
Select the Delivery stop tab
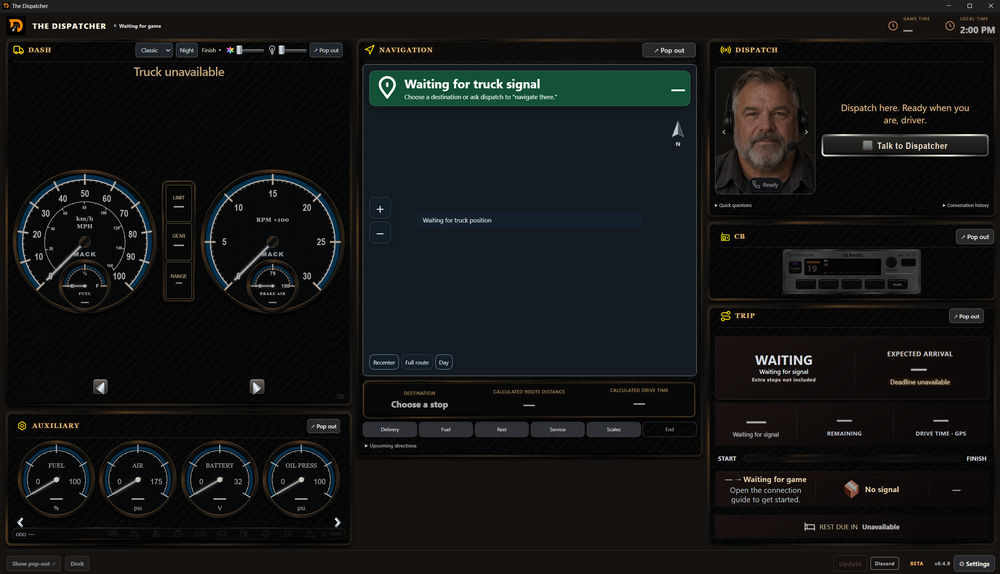pyautogui.click(x=390, y=429)
